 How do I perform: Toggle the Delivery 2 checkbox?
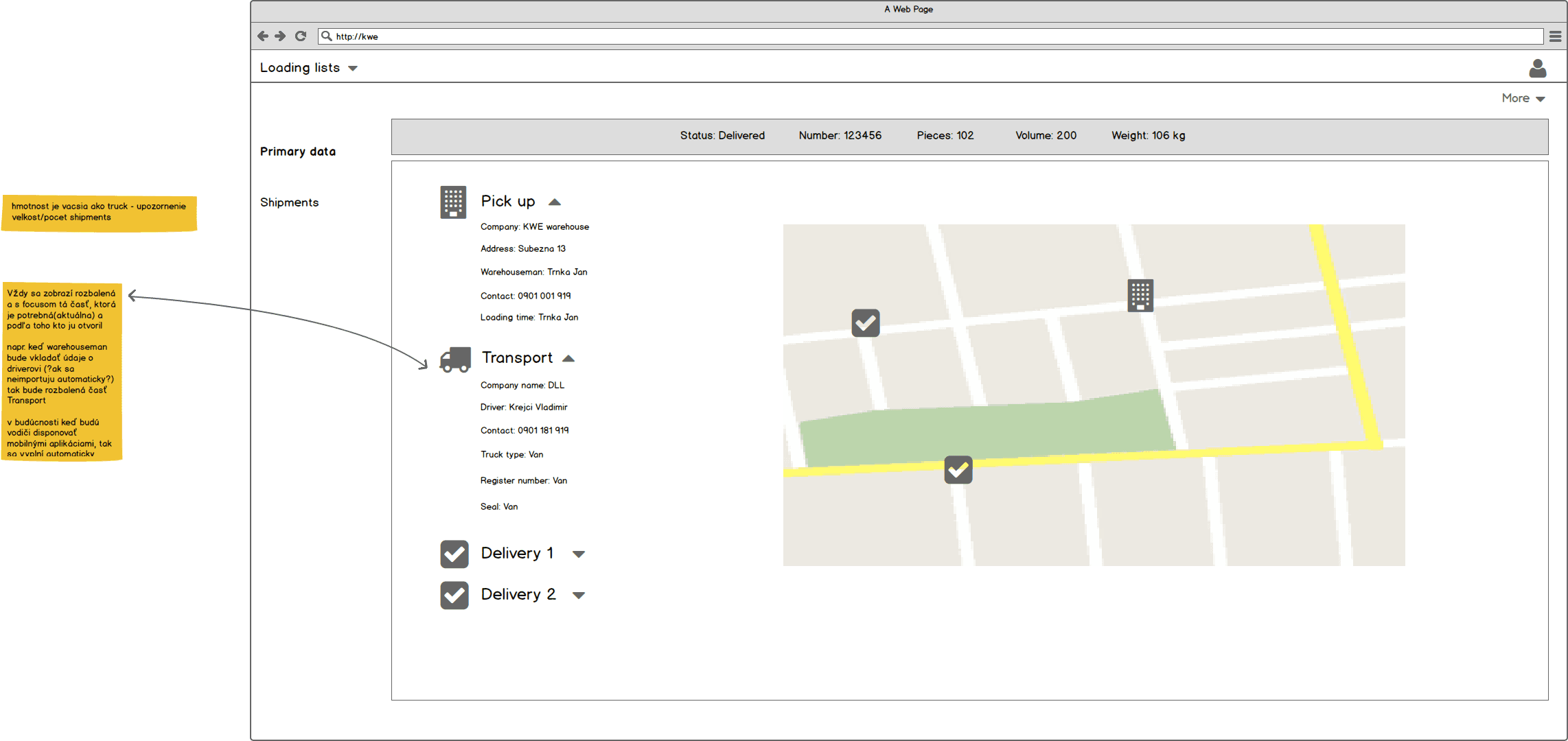pos(454,595)
